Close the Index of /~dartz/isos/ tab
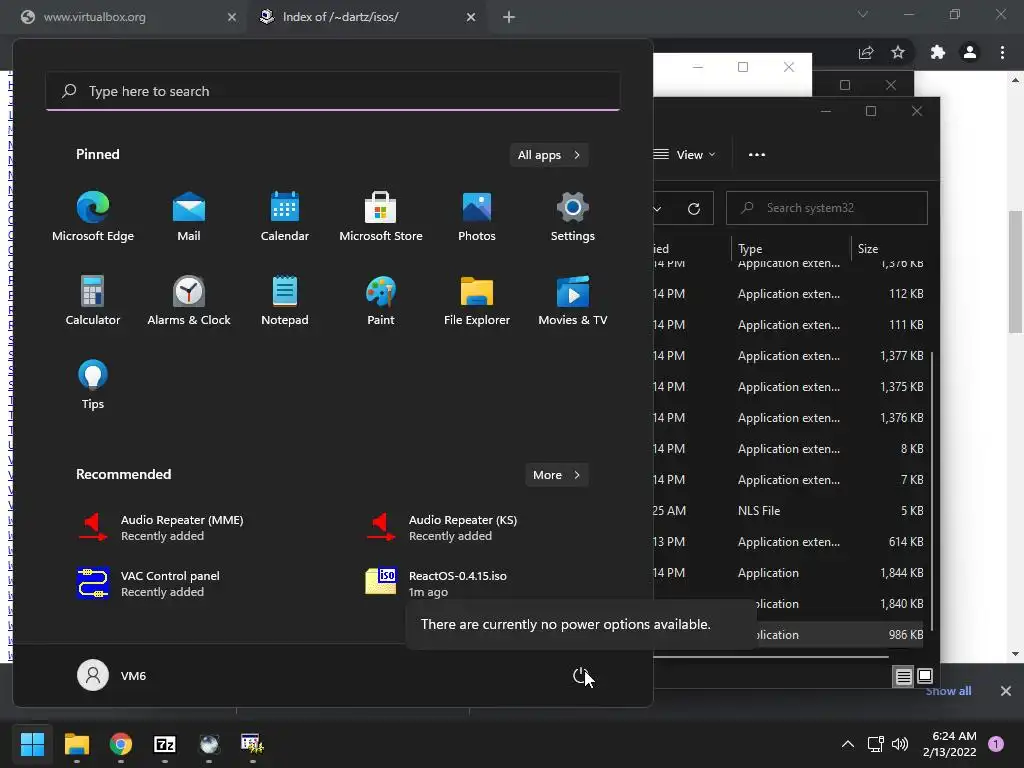Viewport: 1024px width, 768px height. click(471, 17)
